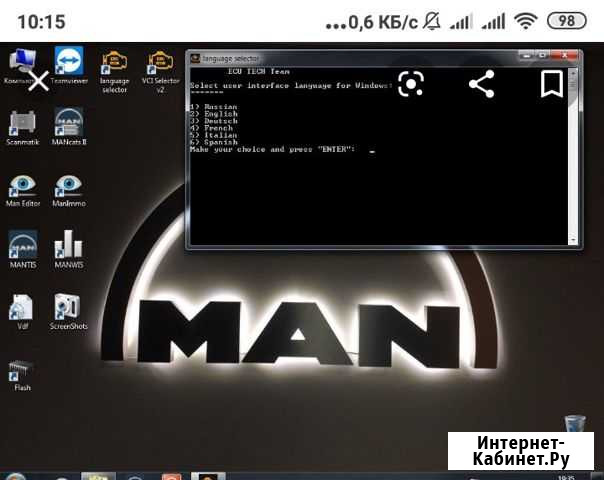The image size is (604, 480).
Task: Tap the bookmark icon
Action: pos(552,84)
